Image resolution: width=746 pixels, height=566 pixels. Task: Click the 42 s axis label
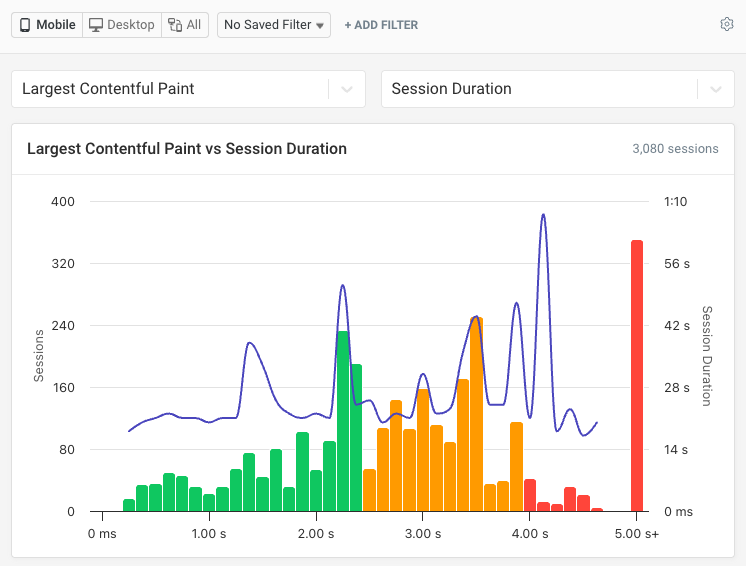pyautogui.click(x=677, y=326)
